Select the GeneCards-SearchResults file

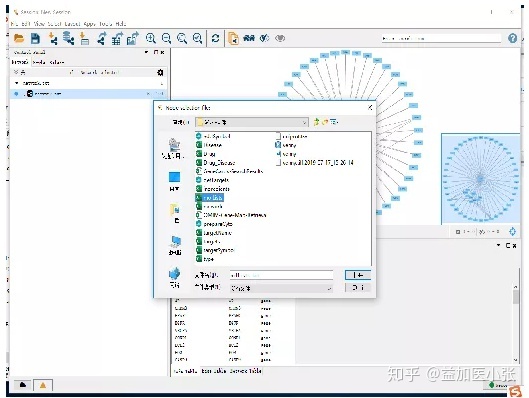(x=229, y=171)
